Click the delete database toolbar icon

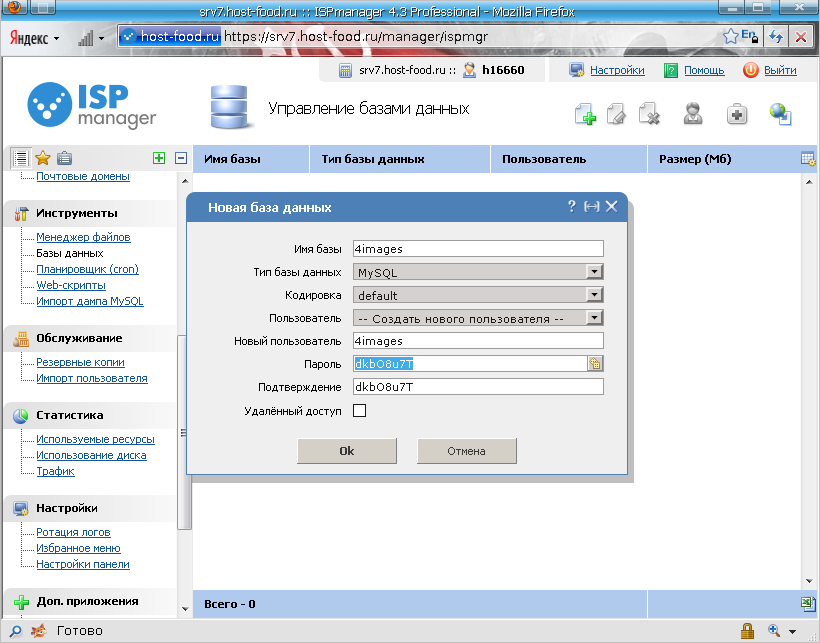649,113
